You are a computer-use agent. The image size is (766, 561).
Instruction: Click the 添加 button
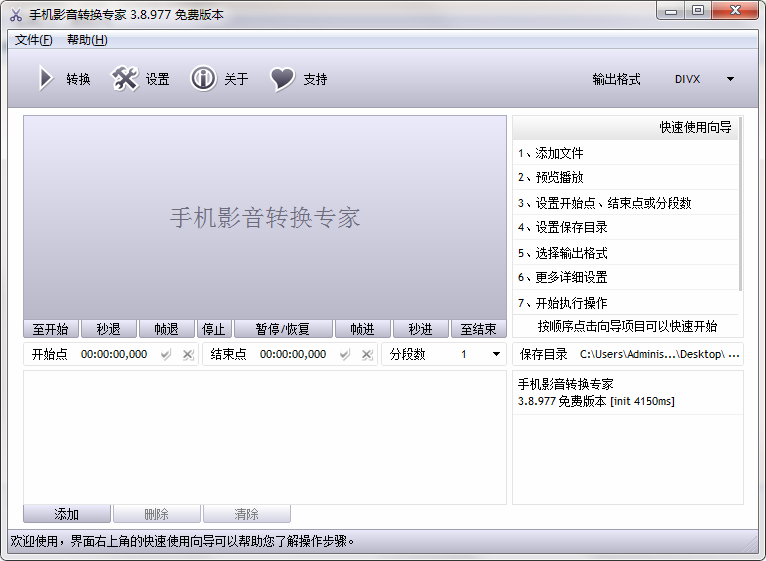tap(67, 514)
